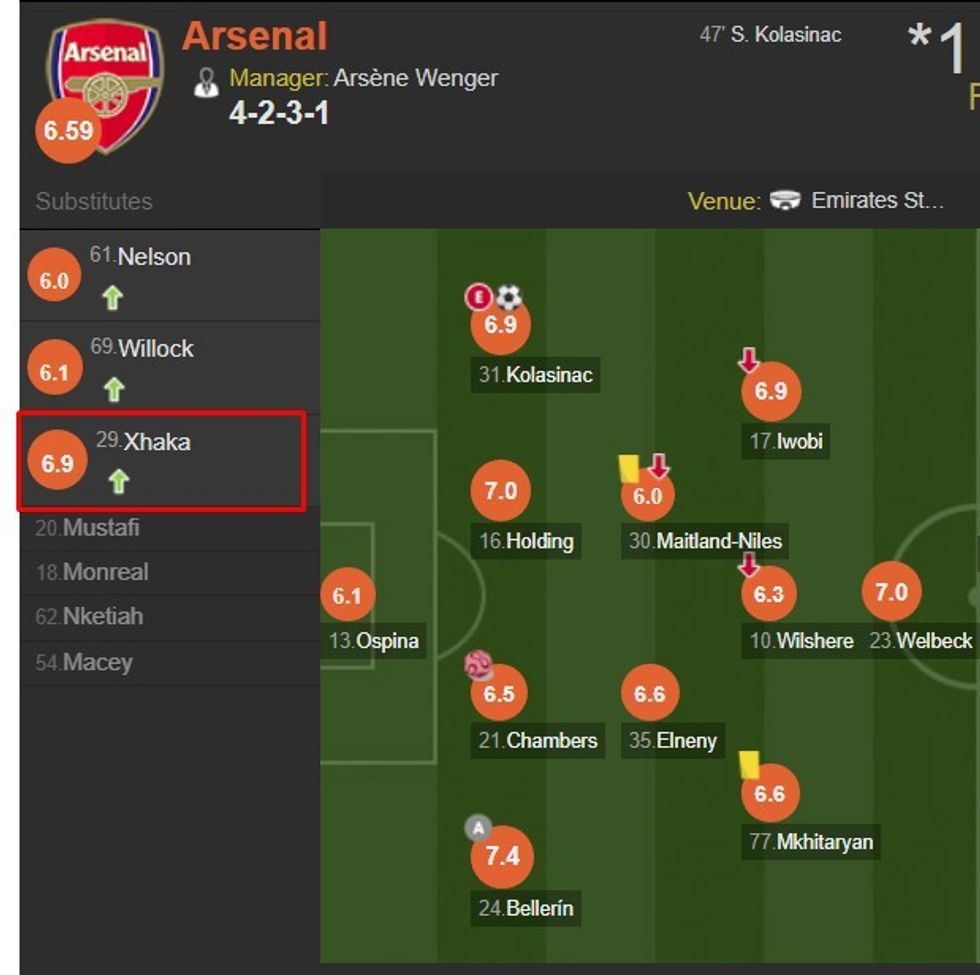Viewport: 980px width, 975px height.
Task: Click the manager silhouette icon beside Arsène Wenger
Action: pyautogui.click(x=208, y=79)
